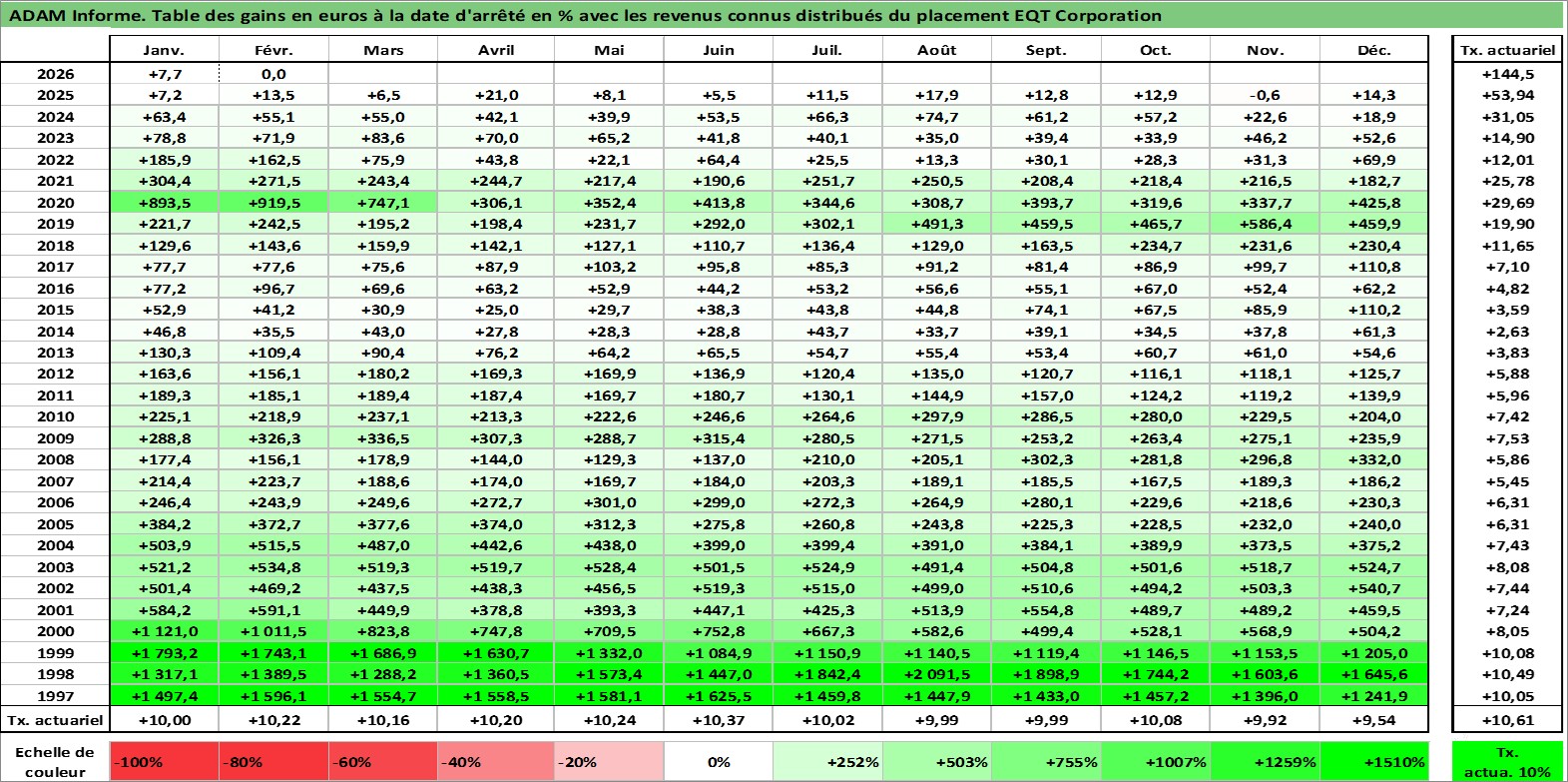
Task: Click the 'Oct.' column header
Action: point(1156,50)
